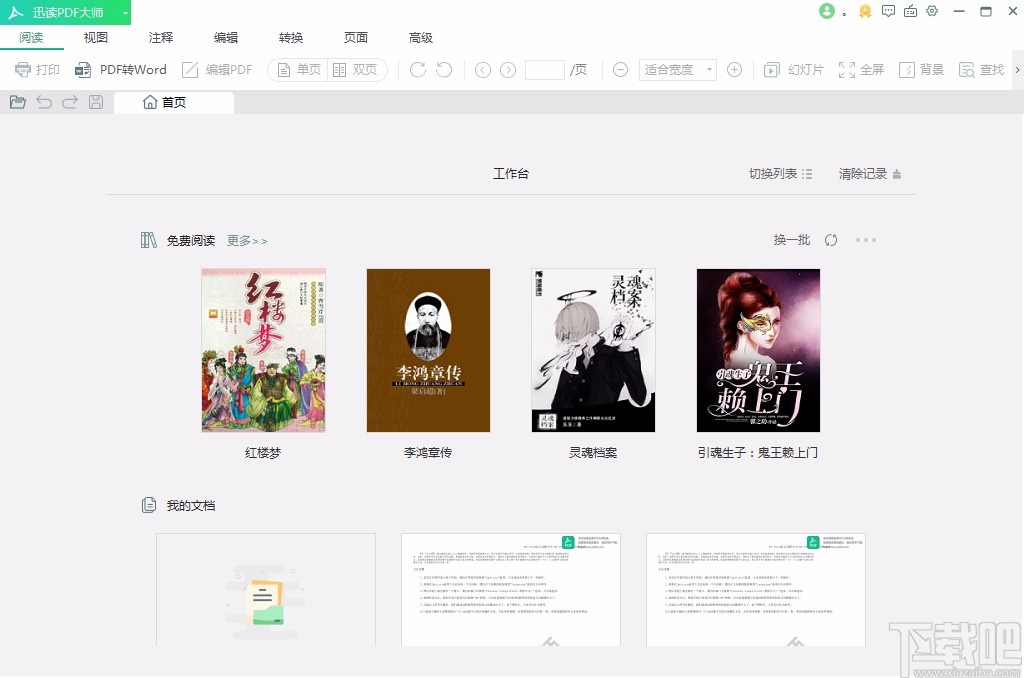Click 切换列表 to switch list view

point(780,174)
